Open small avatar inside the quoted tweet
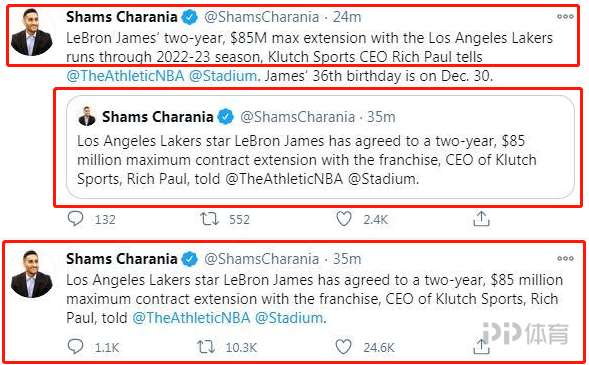Image resolution: width=589 pixels, height=365 pixels. click(87, 116)
